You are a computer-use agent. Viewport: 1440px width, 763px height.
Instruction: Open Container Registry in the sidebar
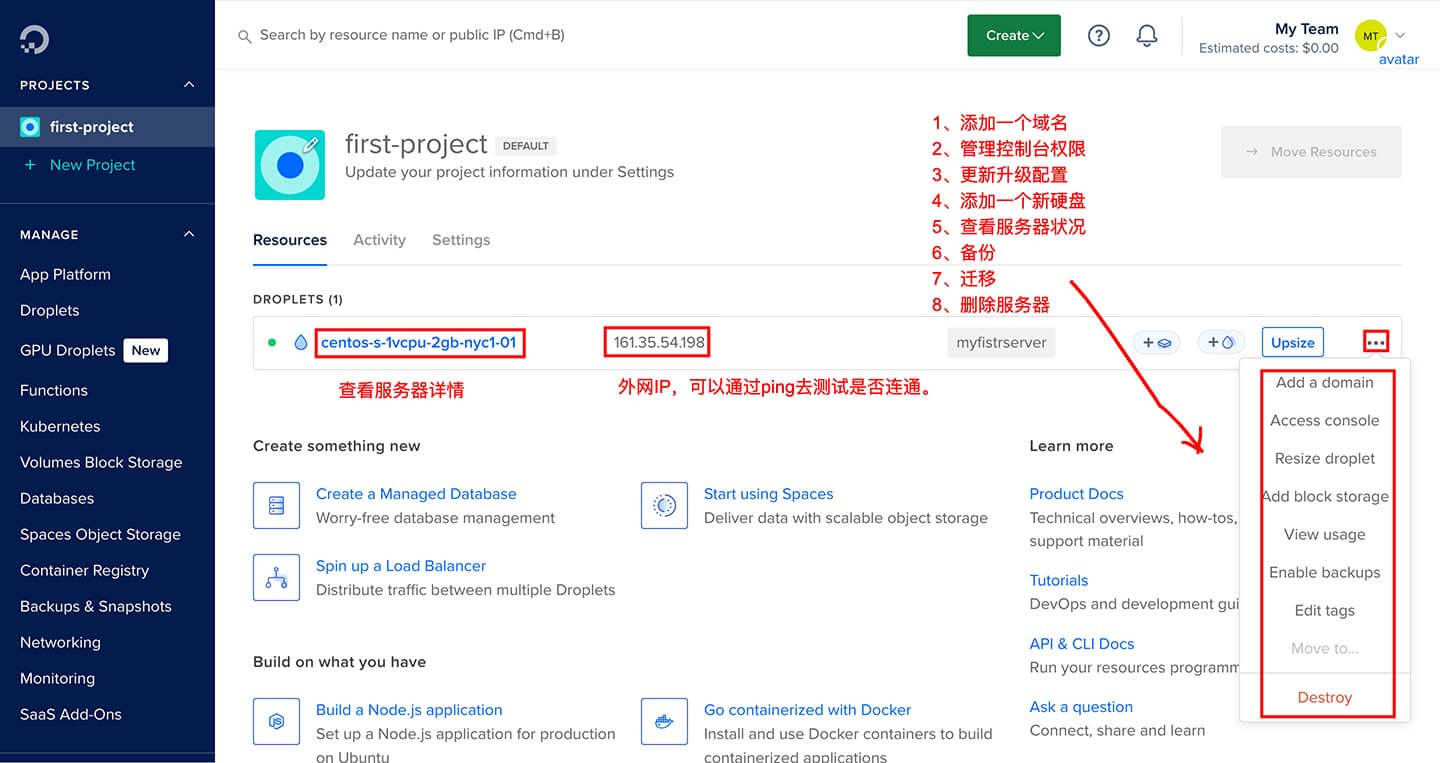coord(84,570)
